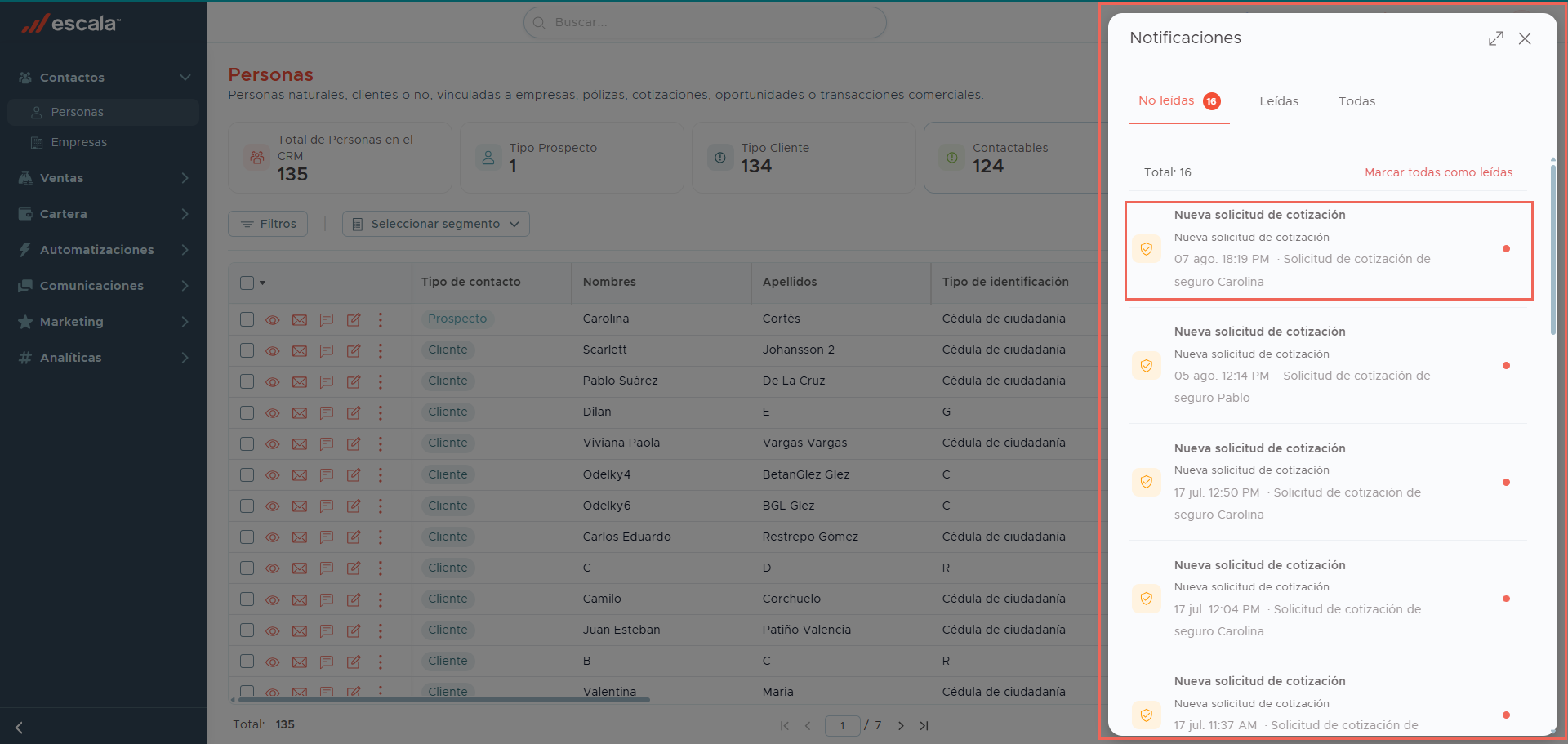Open the email icon for Scarlett's row
The image size is (1568, 744).
click(300, 351)
